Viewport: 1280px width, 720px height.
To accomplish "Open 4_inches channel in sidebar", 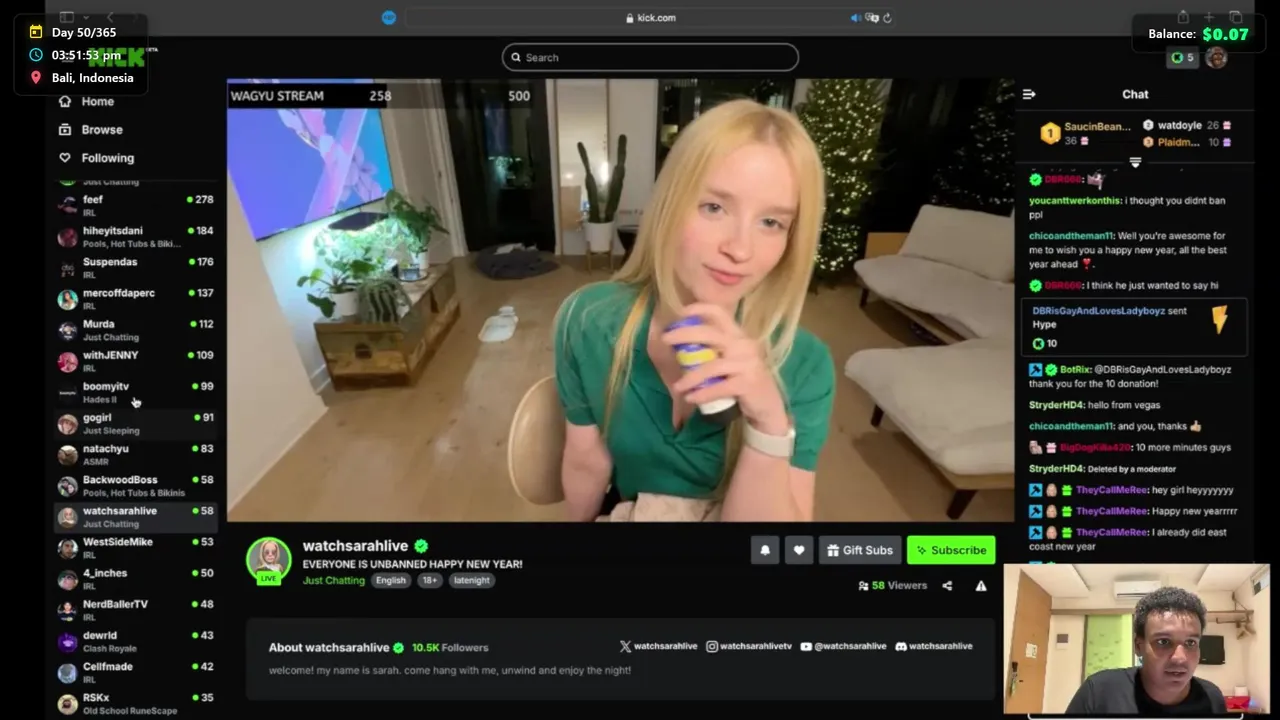I will point(135,579).
